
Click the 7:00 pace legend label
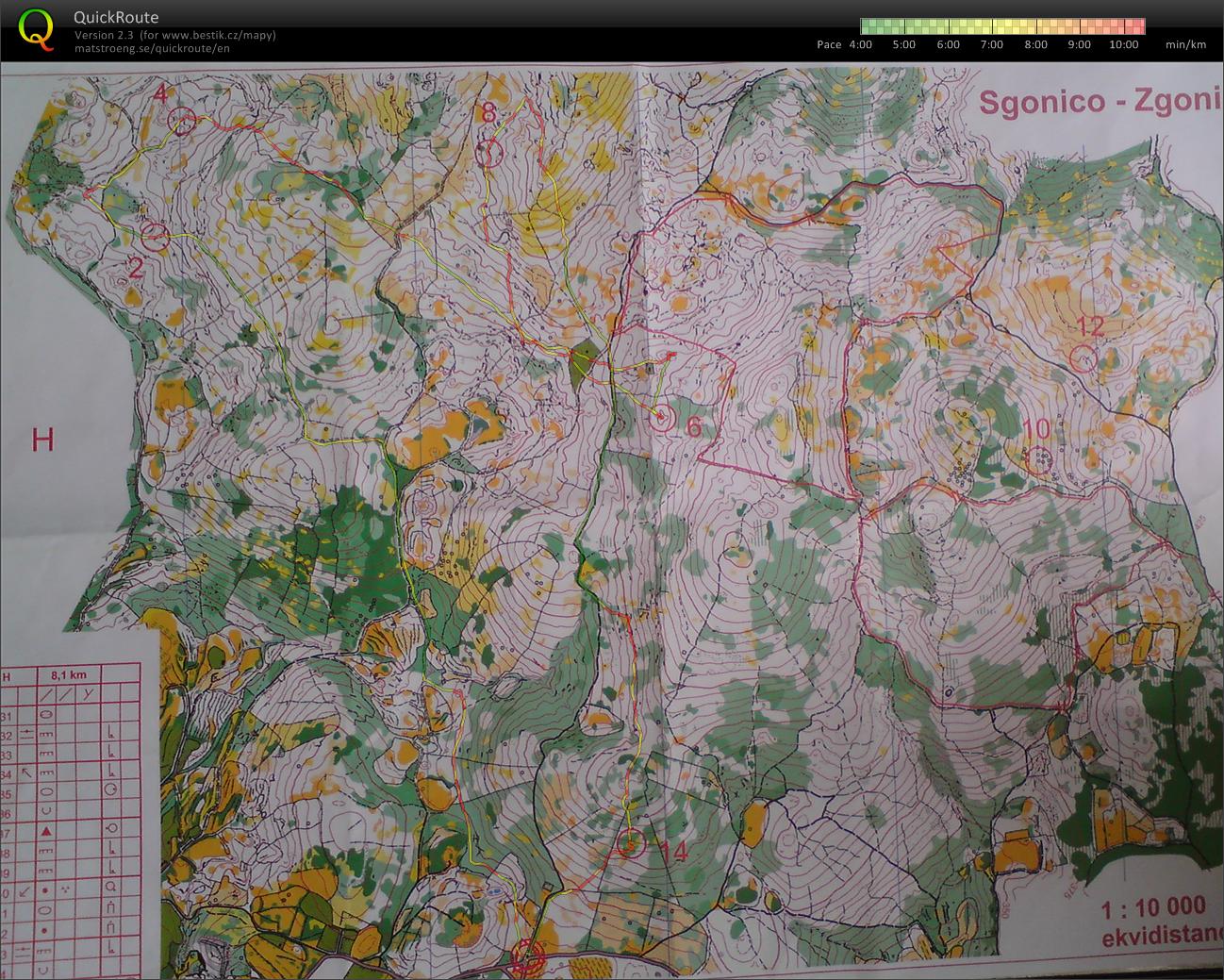point(991,44)
